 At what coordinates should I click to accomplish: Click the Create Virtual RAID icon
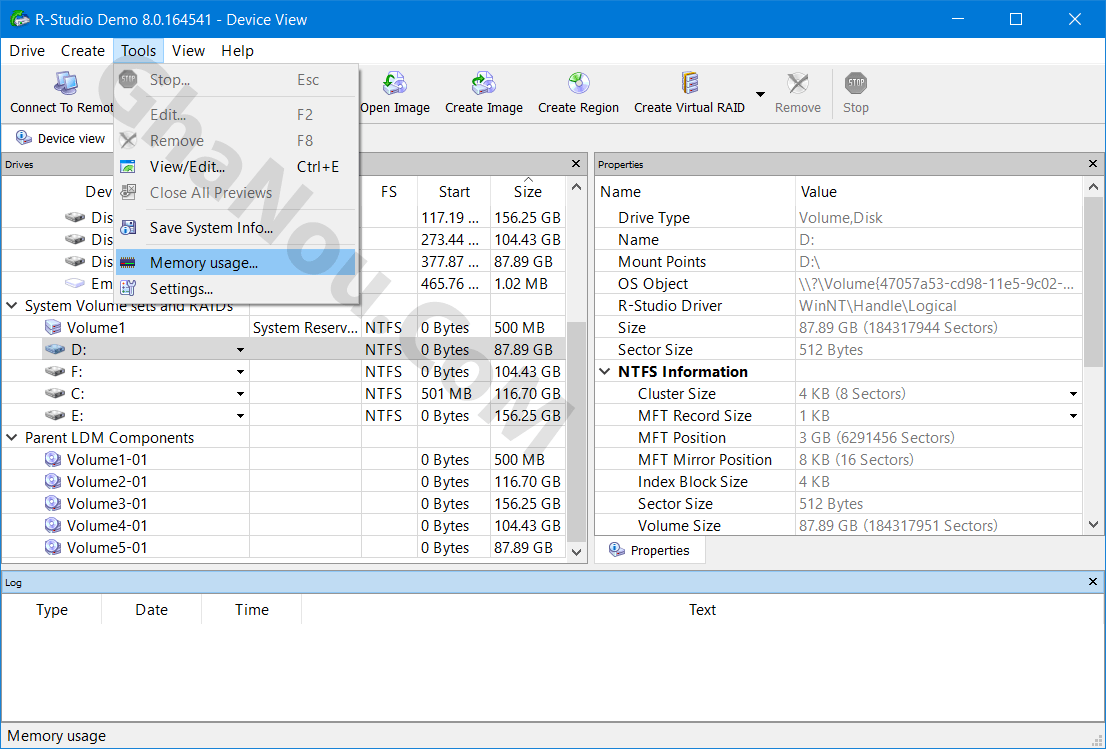689,83
